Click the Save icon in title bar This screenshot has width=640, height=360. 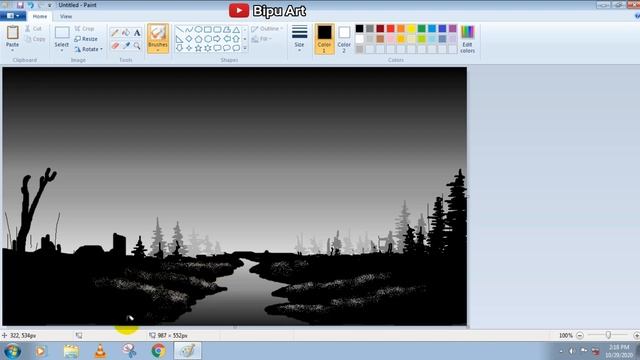click(x=20, y=5)
